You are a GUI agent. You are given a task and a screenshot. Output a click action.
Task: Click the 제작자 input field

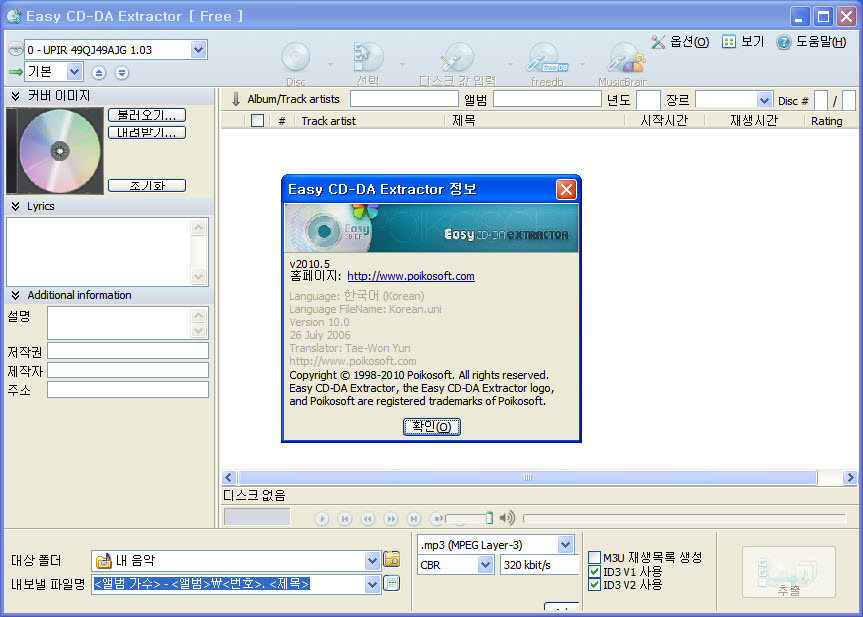(128, 370)
